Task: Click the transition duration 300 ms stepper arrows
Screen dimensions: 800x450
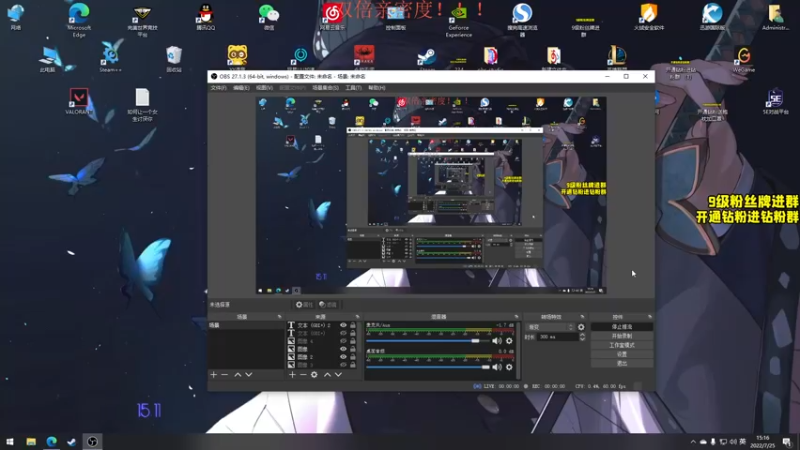Action: [x=582, y=337]
